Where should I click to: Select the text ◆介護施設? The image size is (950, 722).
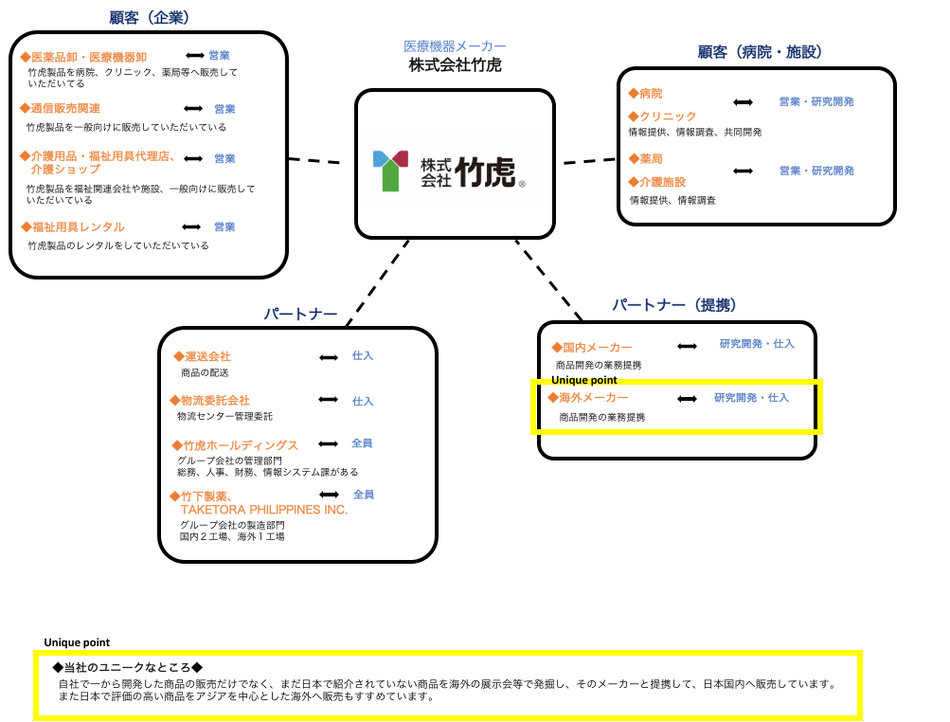click(657, 182)
